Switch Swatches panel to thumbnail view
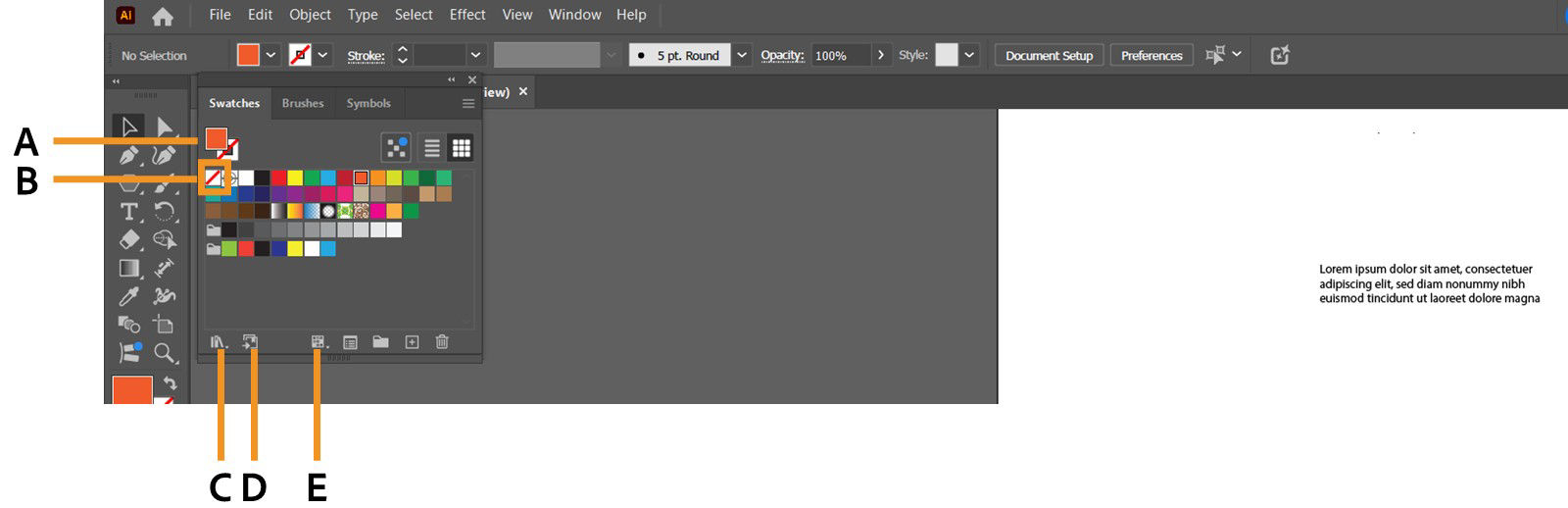Screen dimensions: 1568x508 point(461,148)
